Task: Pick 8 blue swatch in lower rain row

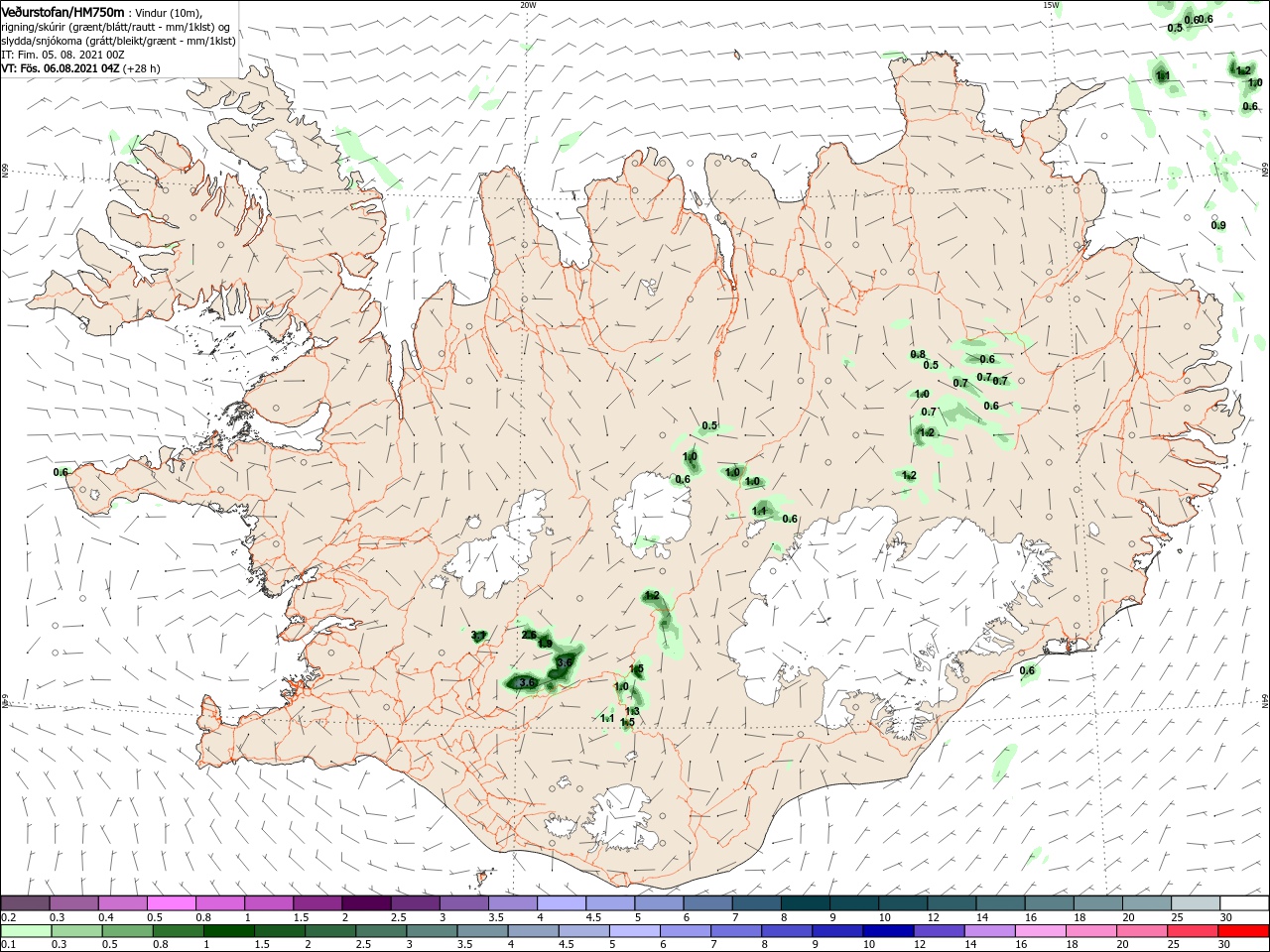Action: click(x=786, y=931)
